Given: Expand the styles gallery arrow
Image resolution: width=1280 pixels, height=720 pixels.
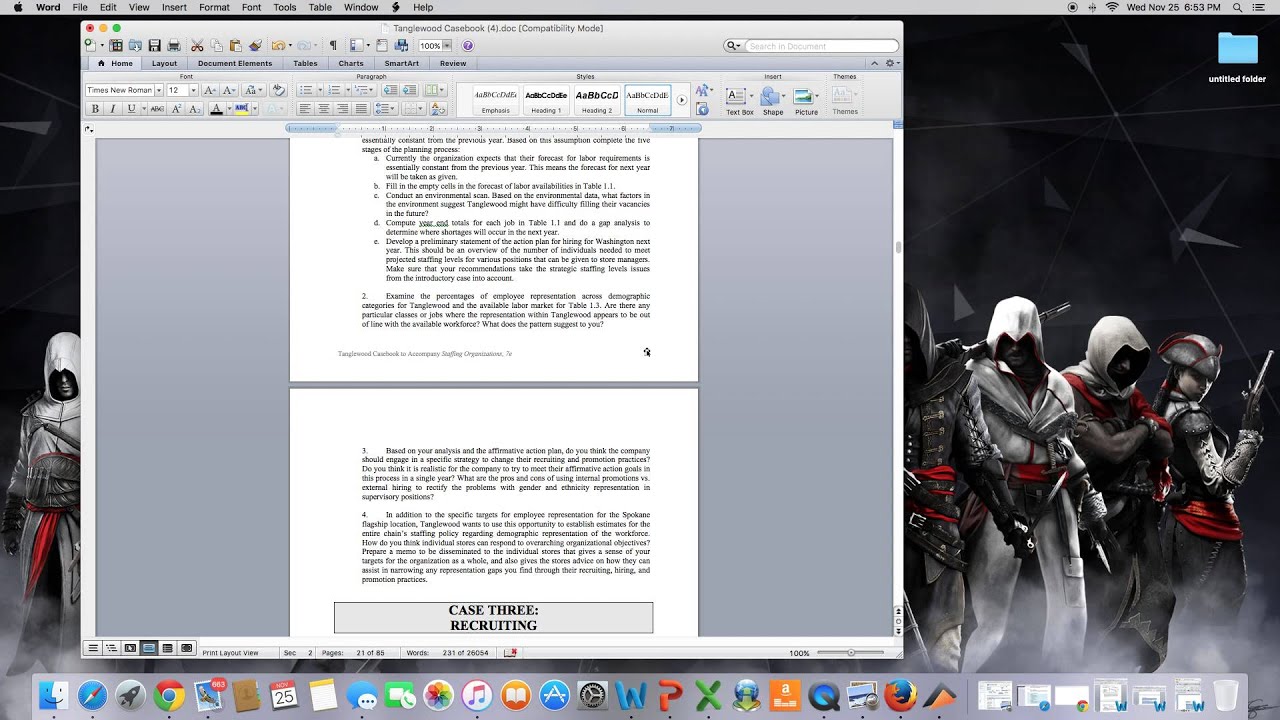Looking at the screenshot, I should coord(682,100).
